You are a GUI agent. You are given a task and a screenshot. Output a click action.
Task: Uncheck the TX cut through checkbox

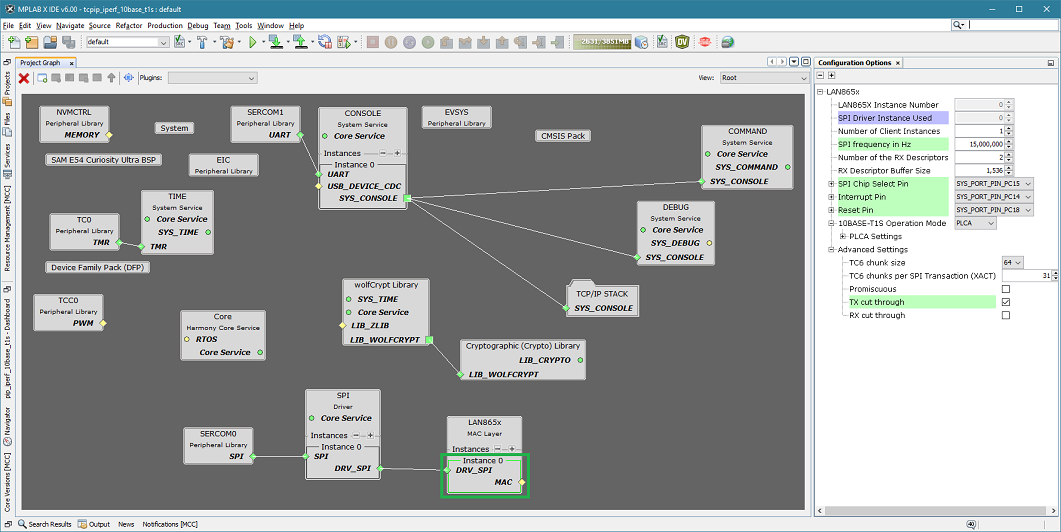point(1006,302)
